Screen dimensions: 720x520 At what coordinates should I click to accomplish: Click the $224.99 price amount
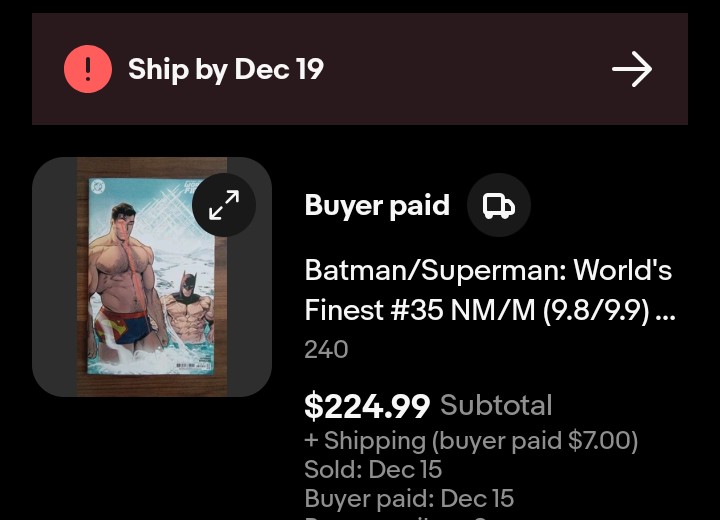pyautogui.click(x=367, y=406)
